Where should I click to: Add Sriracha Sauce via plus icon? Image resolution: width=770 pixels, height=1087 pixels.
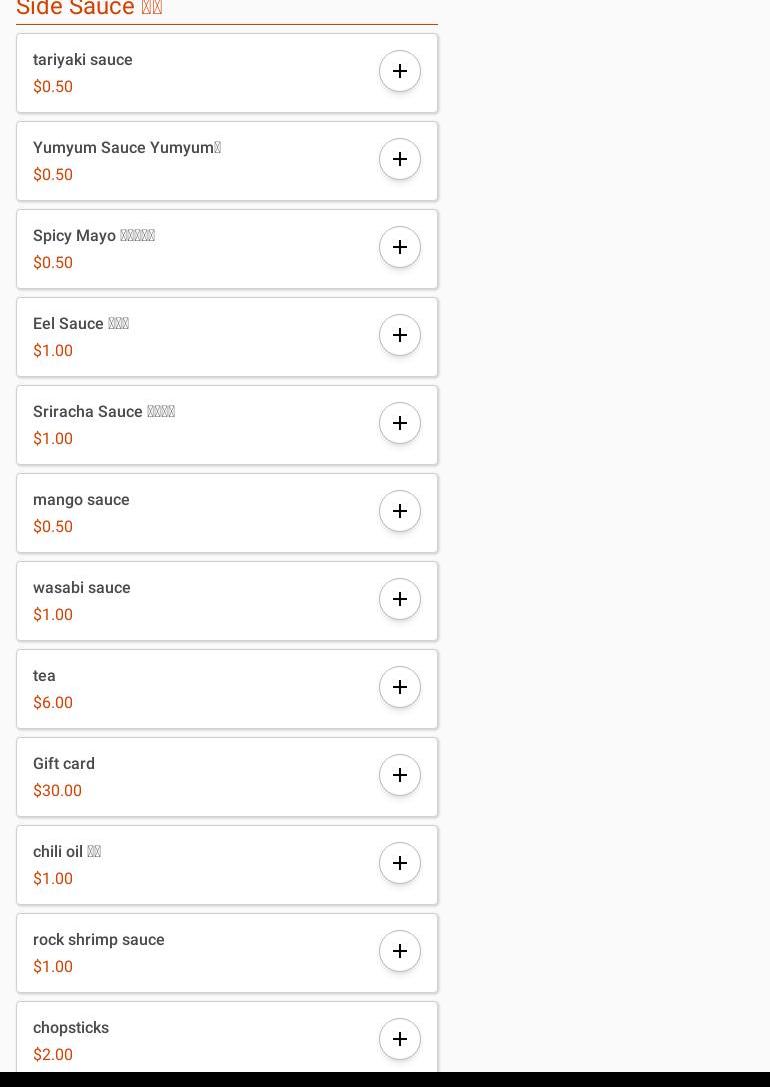[400, 423]
